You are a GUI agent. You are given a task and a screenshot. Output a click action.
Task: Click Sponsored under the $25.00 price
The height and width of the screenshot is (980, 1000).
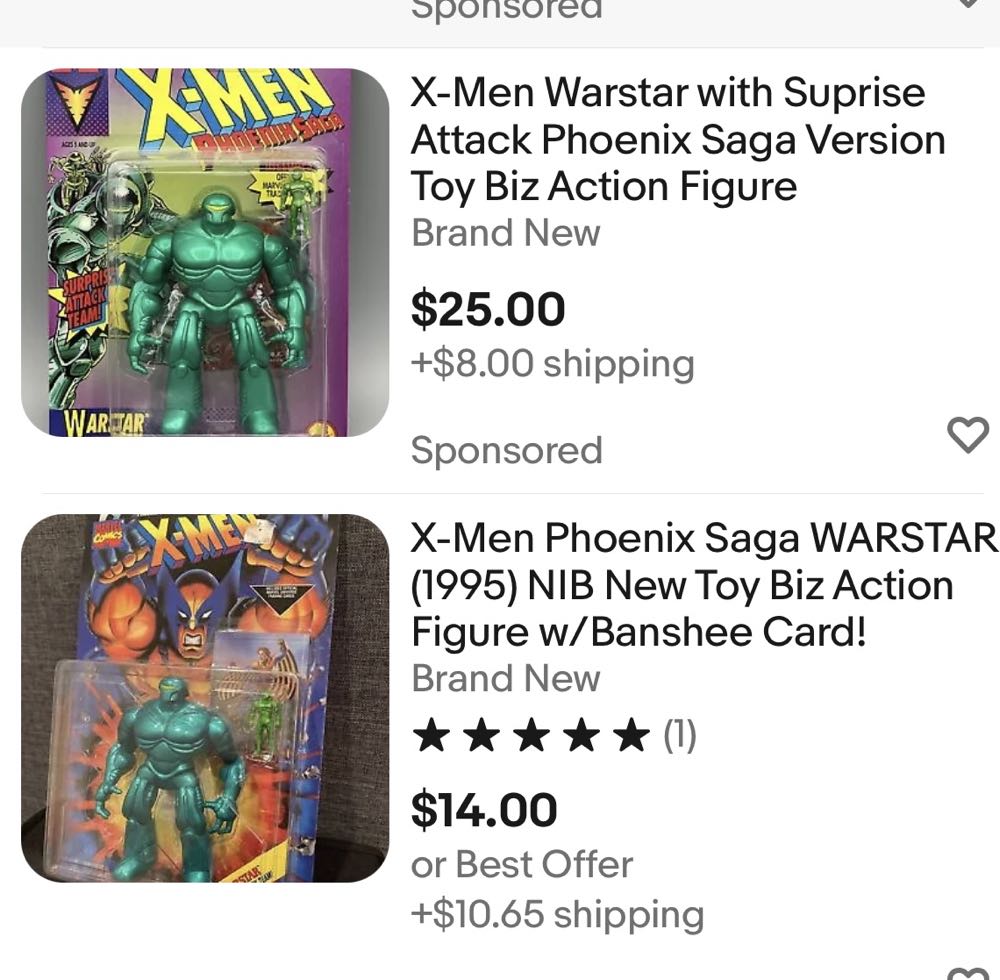[506, 450]
